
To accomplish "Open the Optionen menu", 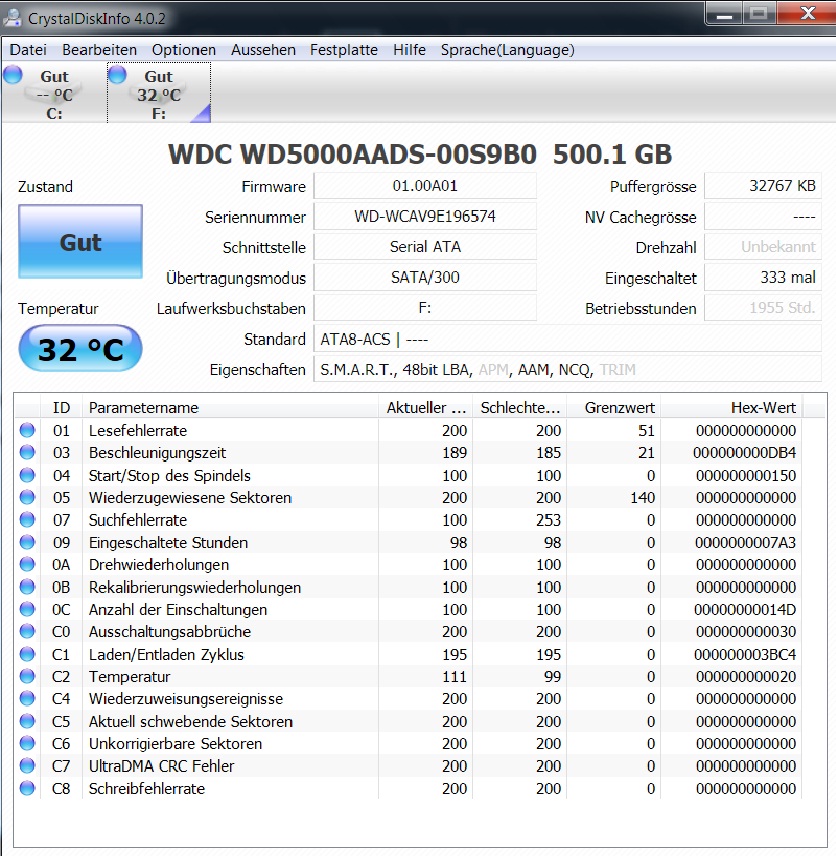I will click(183, 50).
